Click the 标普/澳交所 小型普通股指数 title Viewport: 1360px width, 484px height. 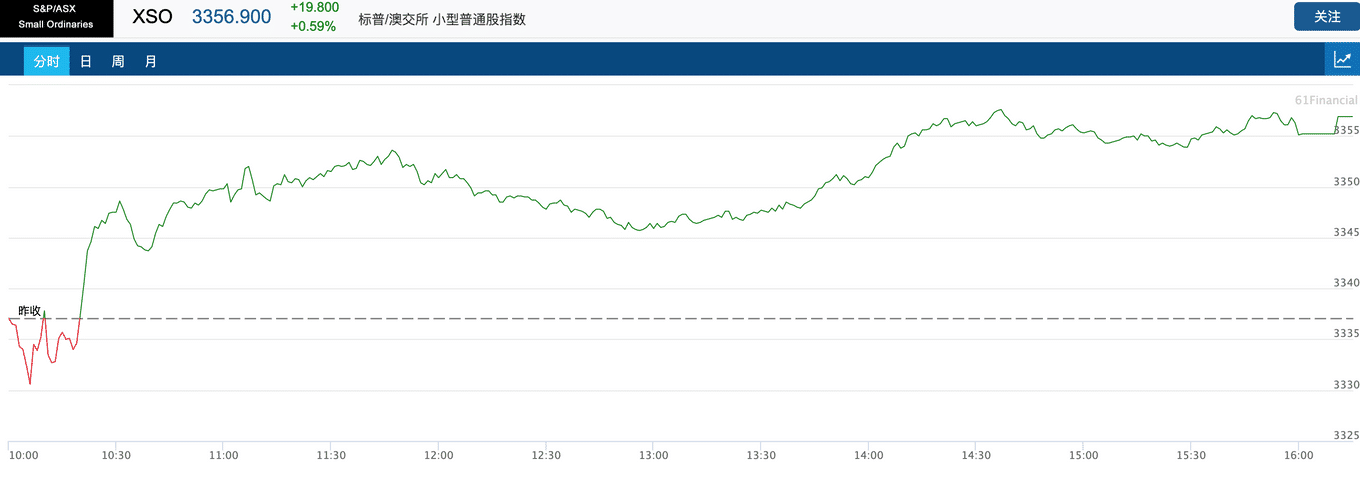tap(442, 19)
